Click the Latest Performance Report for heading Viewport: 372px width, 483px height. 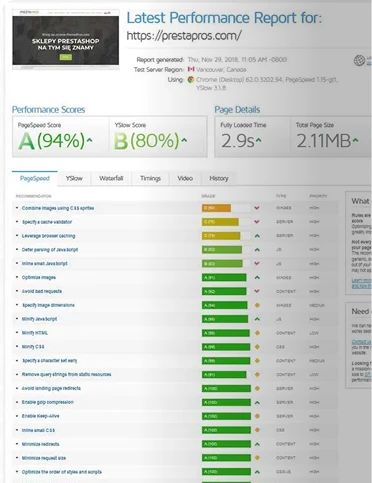(x=224, y=18)
